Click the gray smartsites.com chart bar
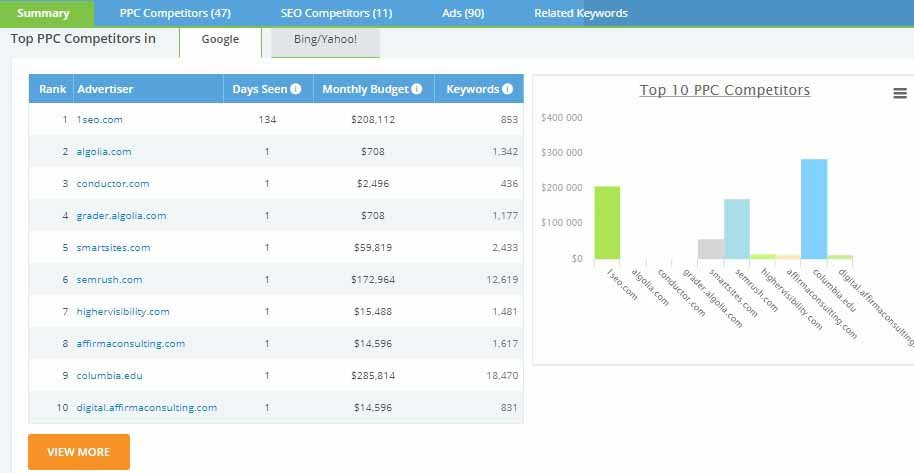This screenshot has width=914, height=473. tap(711, 249)
